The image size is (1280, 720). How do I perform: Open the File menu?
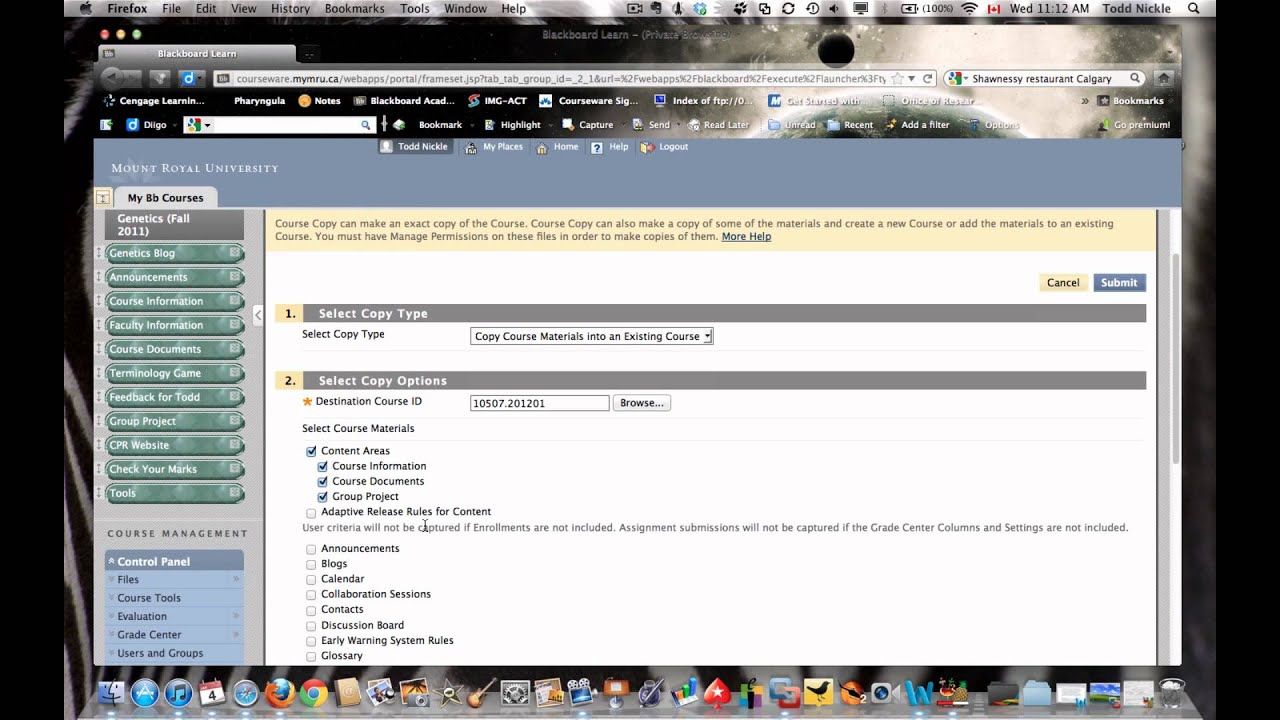[x=171, y=8]
